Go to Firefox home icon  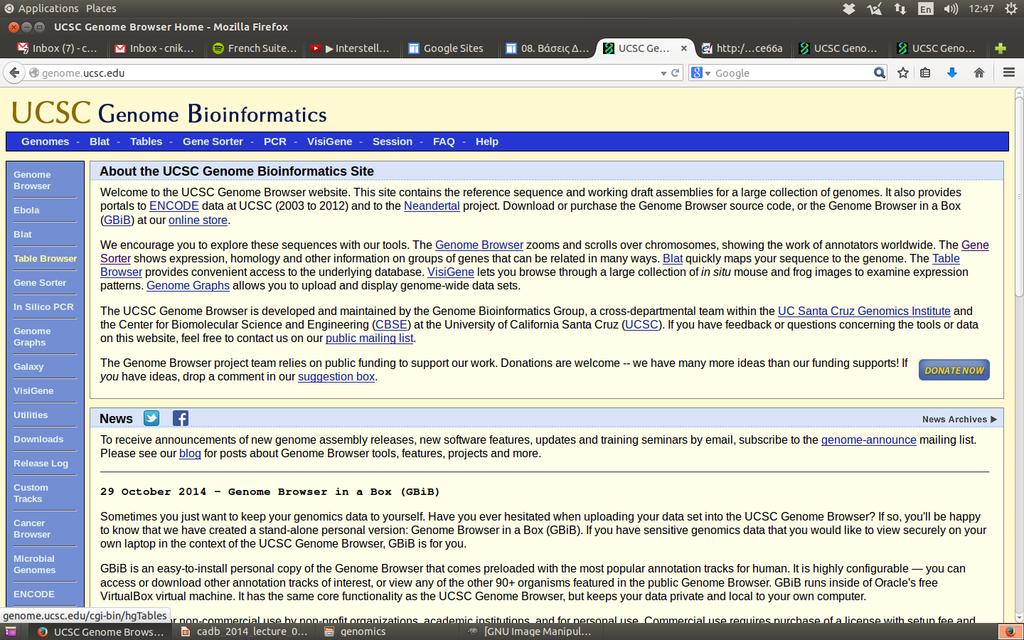click(x=979, y=73)
